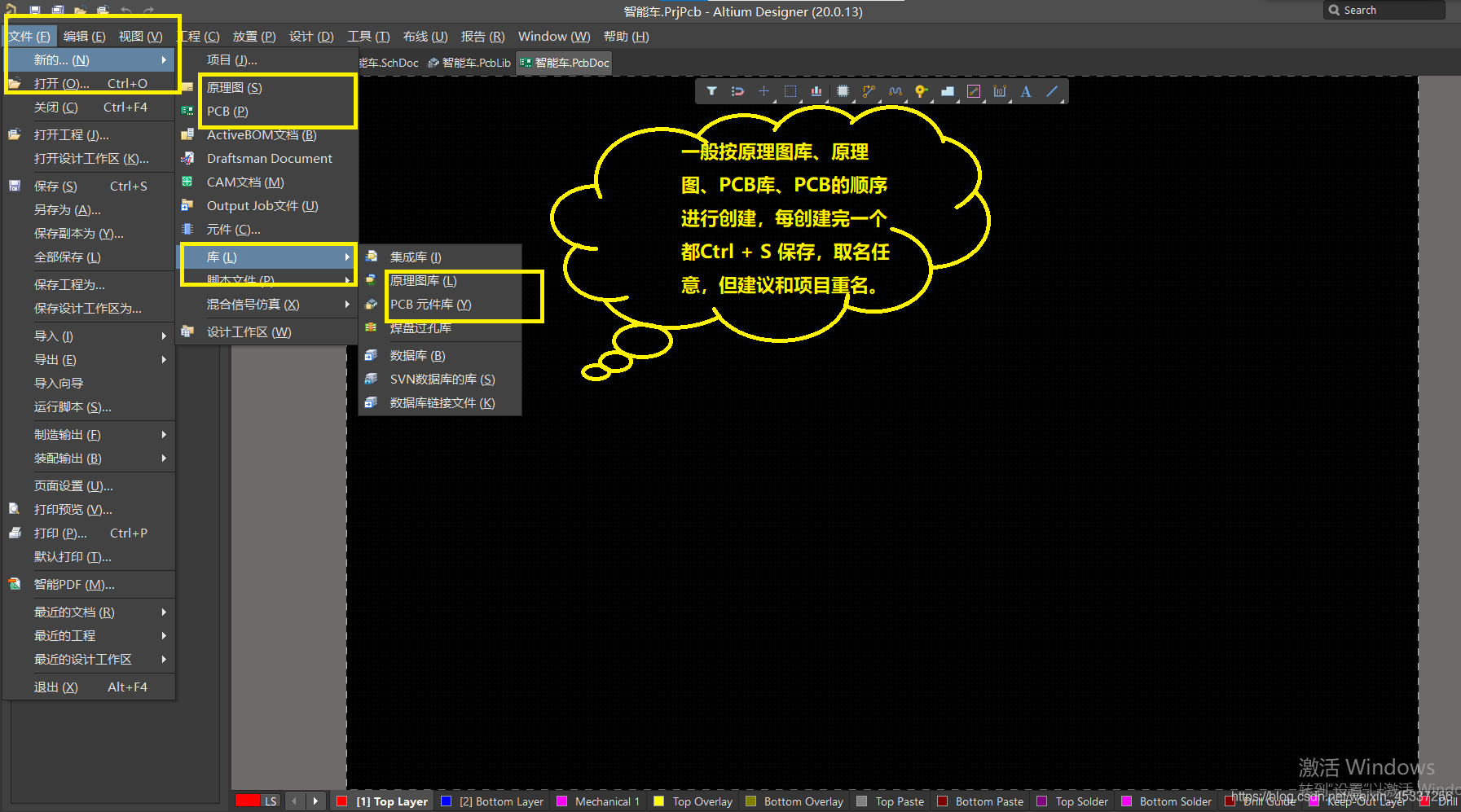1461x812 pixels.
Task: Click the Draftsman Document icon in submenu
Action: coord(187,158)
